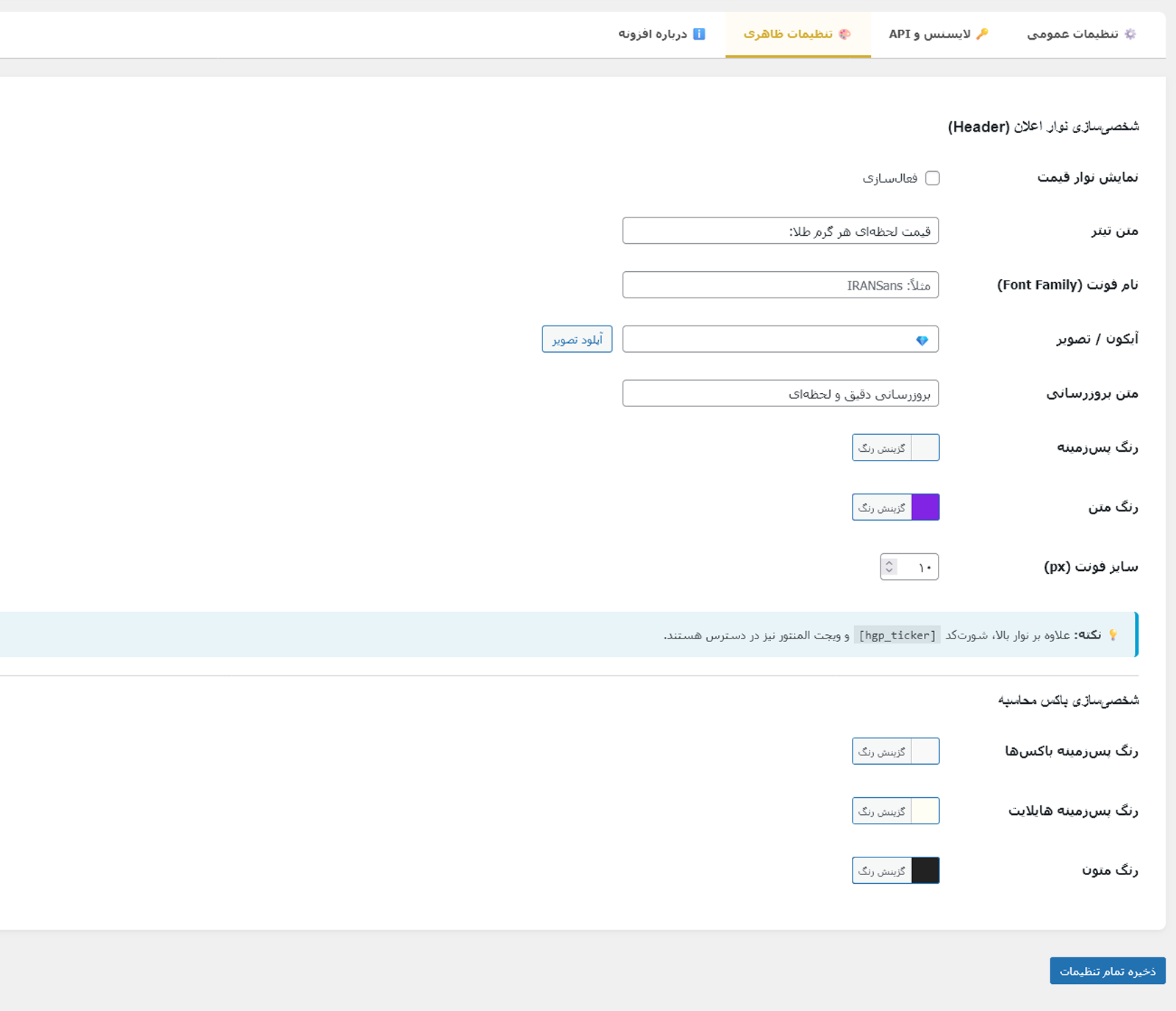This screenshot has width=1176, height=1011.
Task: Open the رنگ پس‌زمینه color picker swatch
Action: (x=925, y=447)
